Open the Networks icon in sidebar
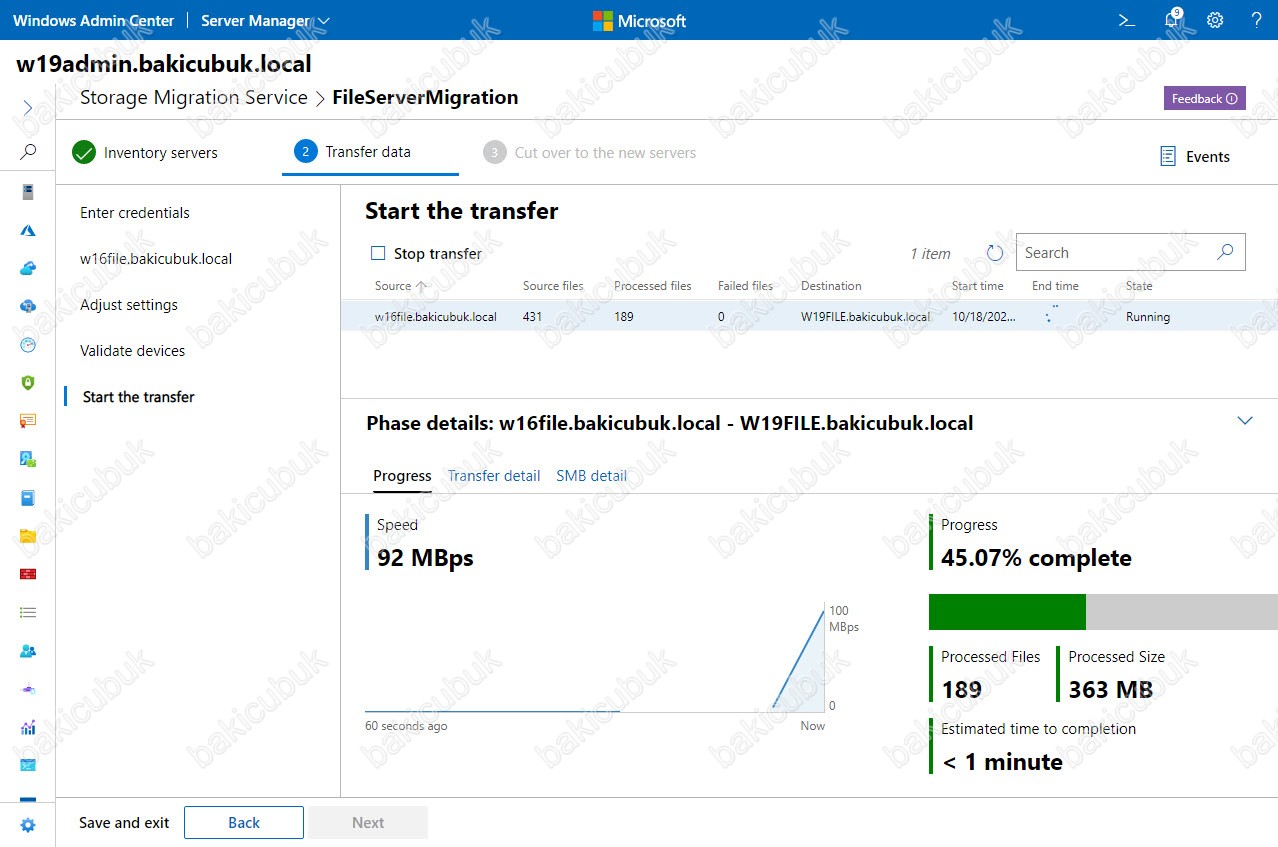The width and height of the screenshot is (1278, 847). click(28, 689)
